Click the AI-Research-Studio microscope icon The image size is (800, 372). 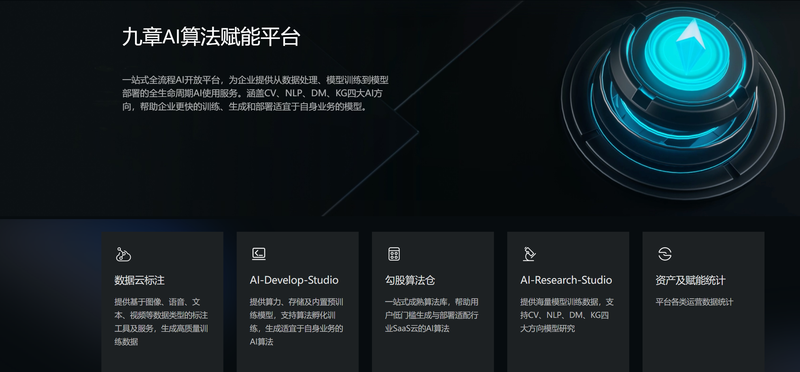click(530, 254)
